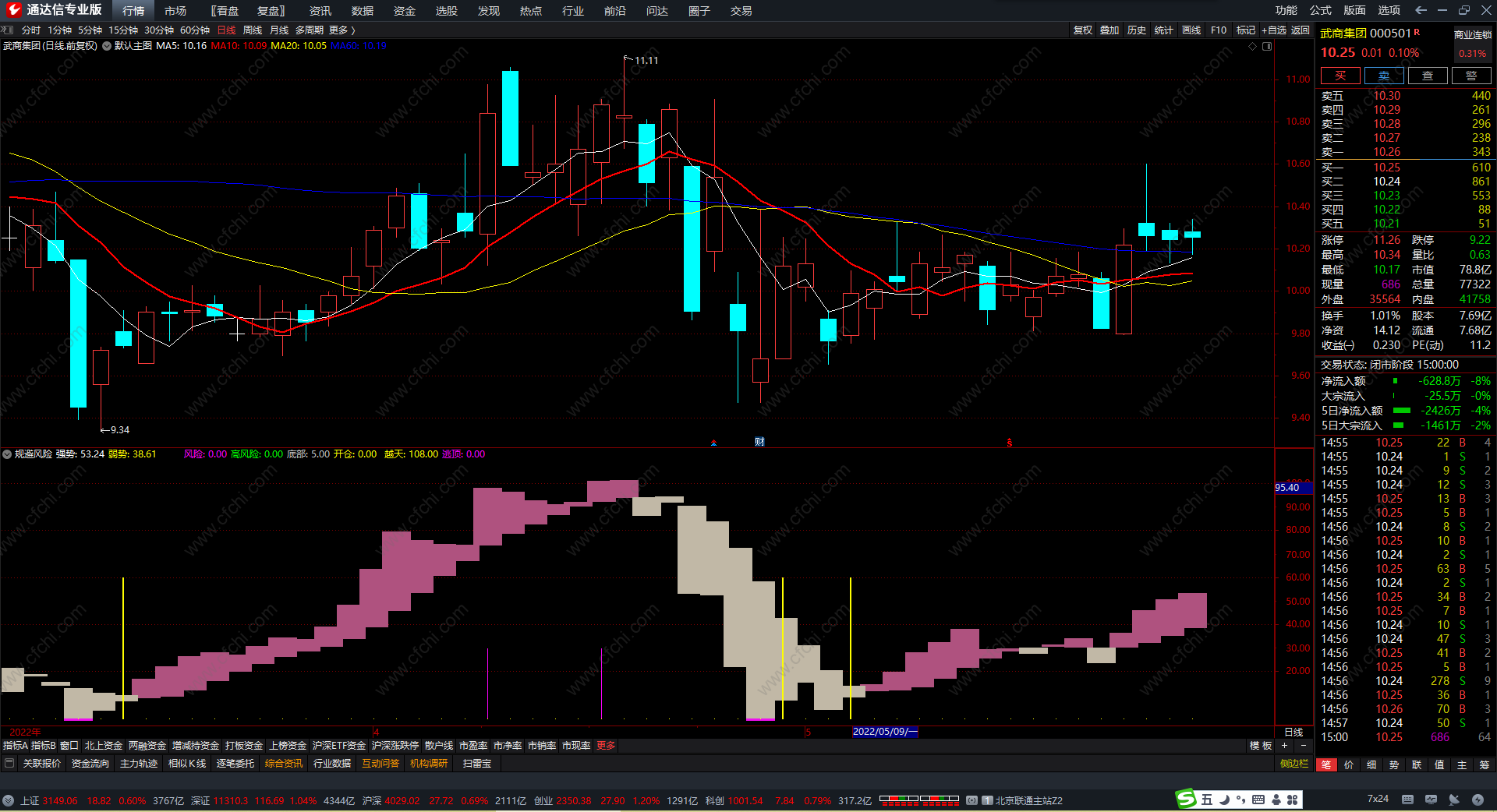Switch to the 周线 weekly period tab
1497x812 pixels.
pyautogui.click(x=253, y=30)
